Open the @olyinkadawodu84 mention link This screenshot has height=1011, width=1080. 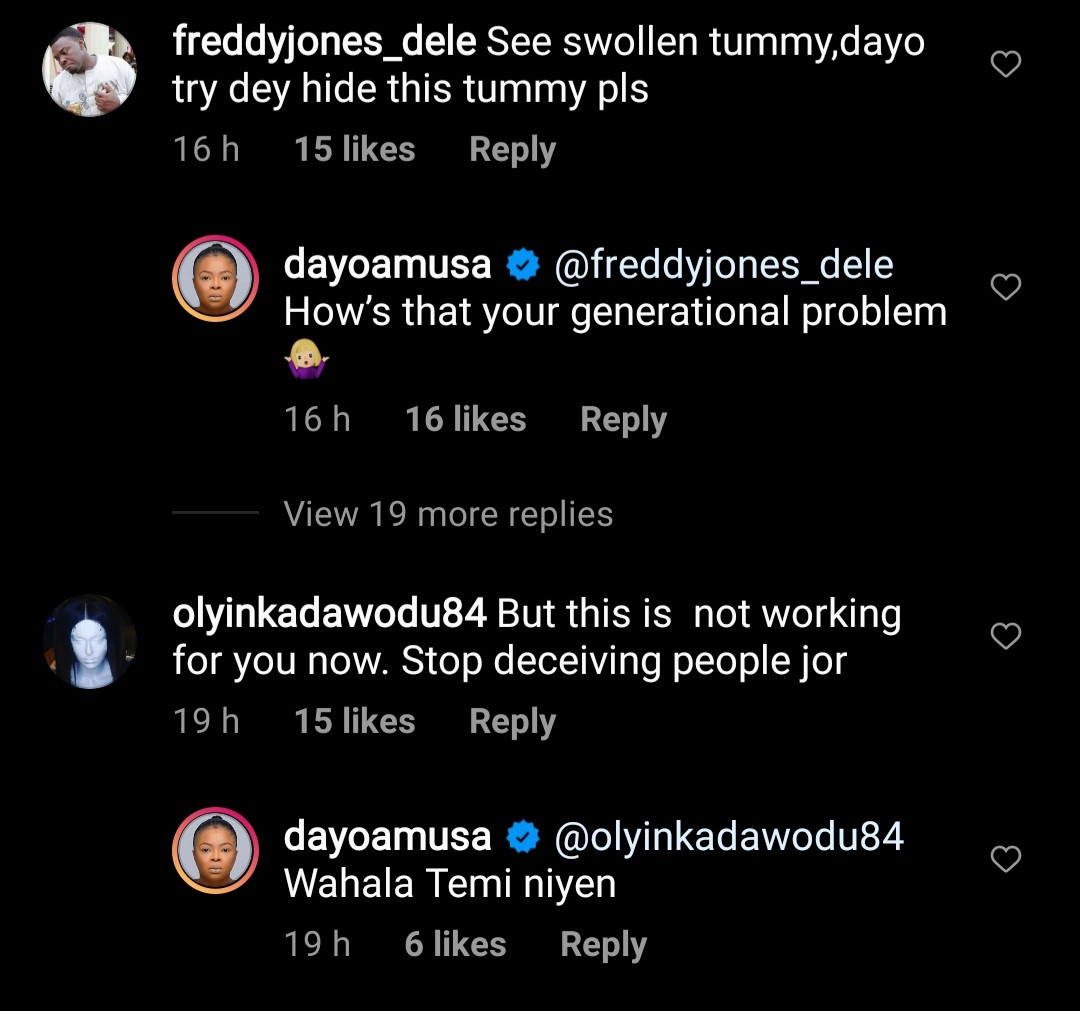click(728, 836)
